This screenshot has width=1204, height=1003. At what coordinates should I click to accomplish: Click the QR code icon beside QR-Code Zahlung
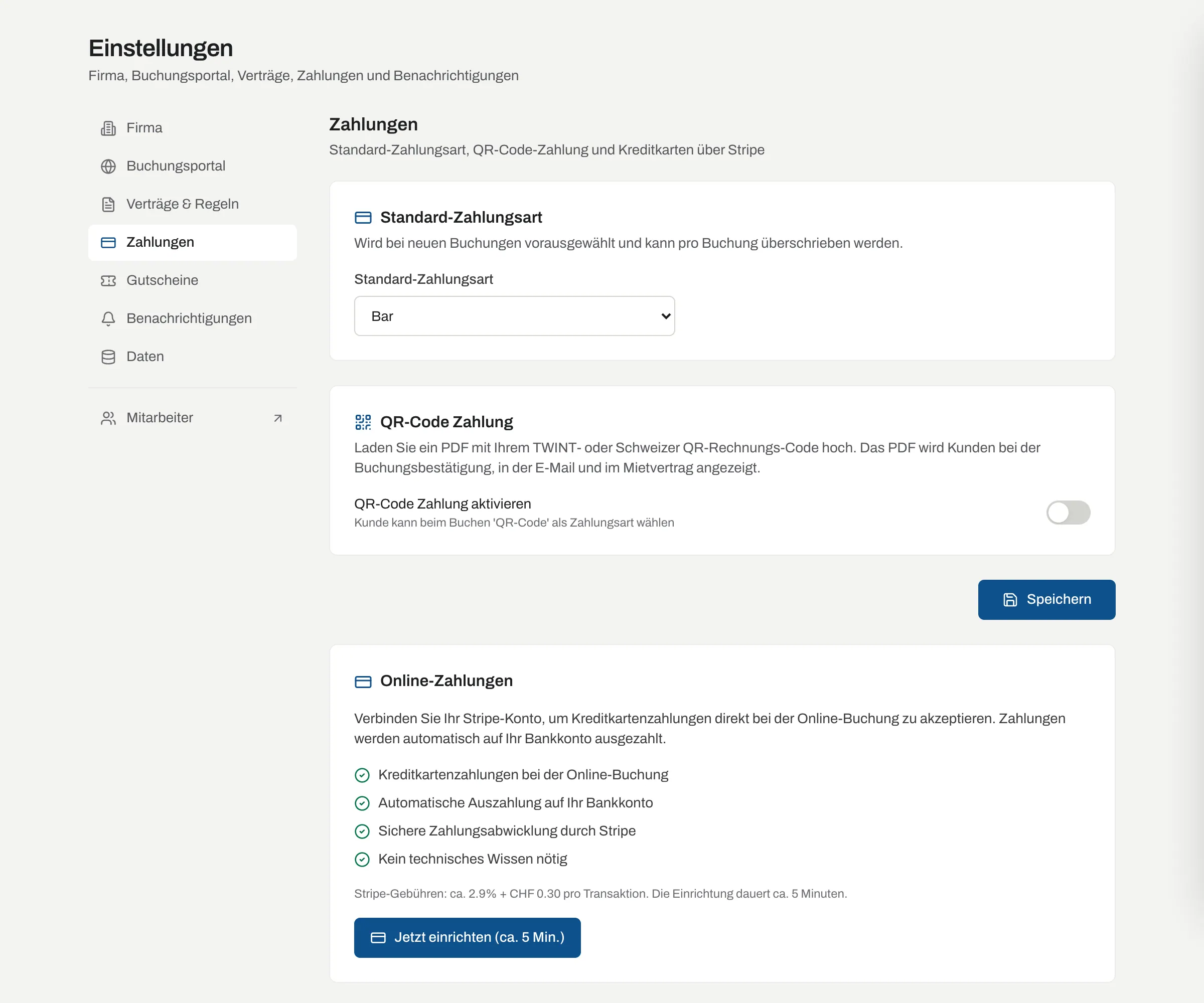coord(363,422)
